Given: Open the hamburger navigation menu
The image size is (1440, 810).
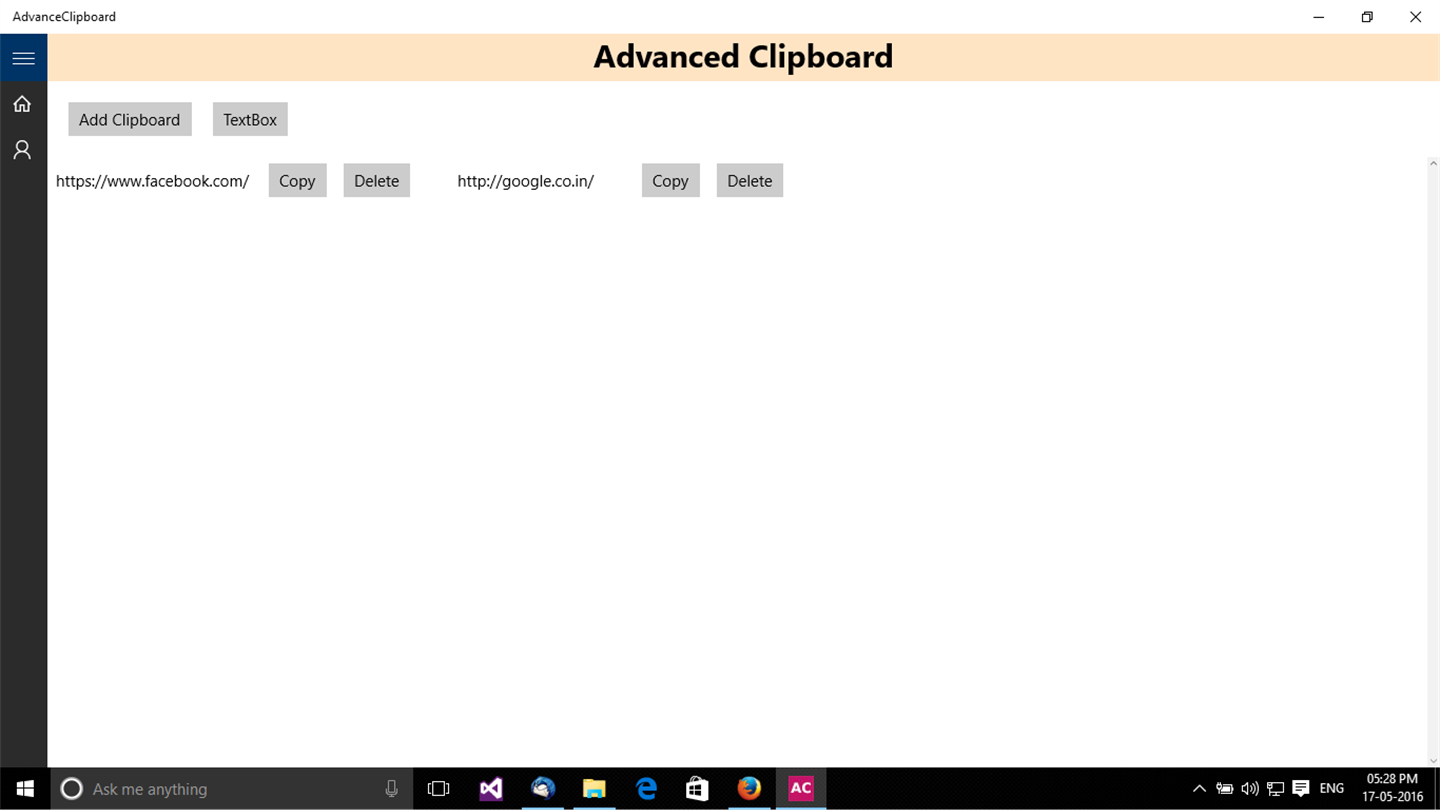Looking at the screenshot, I should click(23, 58).
